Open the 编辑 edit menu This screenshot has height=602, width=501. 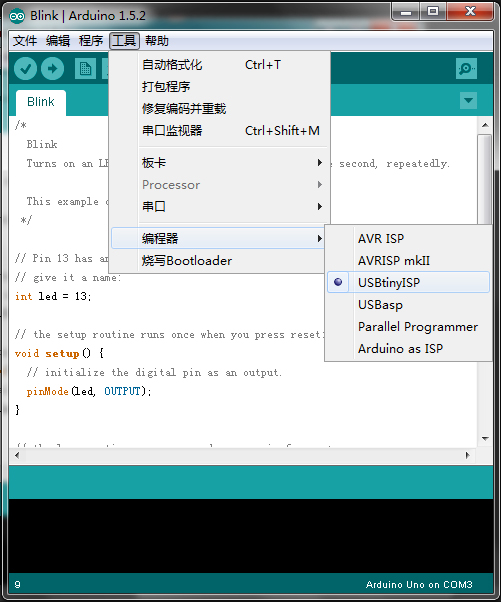[x=58, y=41]
